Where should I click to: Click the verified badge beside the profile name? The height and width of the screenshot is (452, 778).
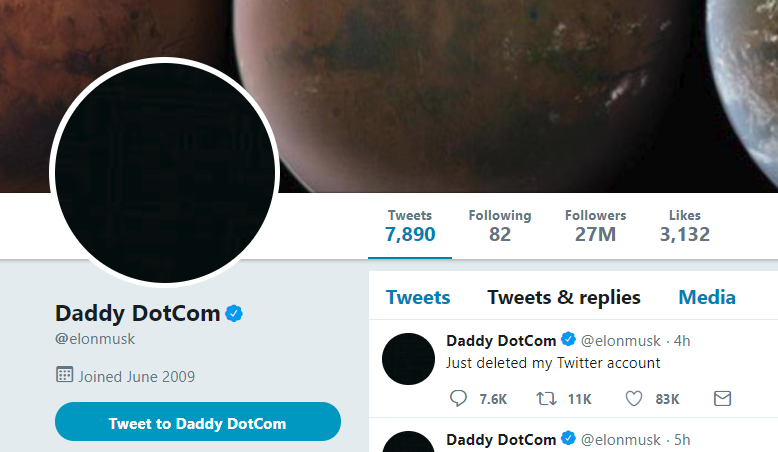234,314
